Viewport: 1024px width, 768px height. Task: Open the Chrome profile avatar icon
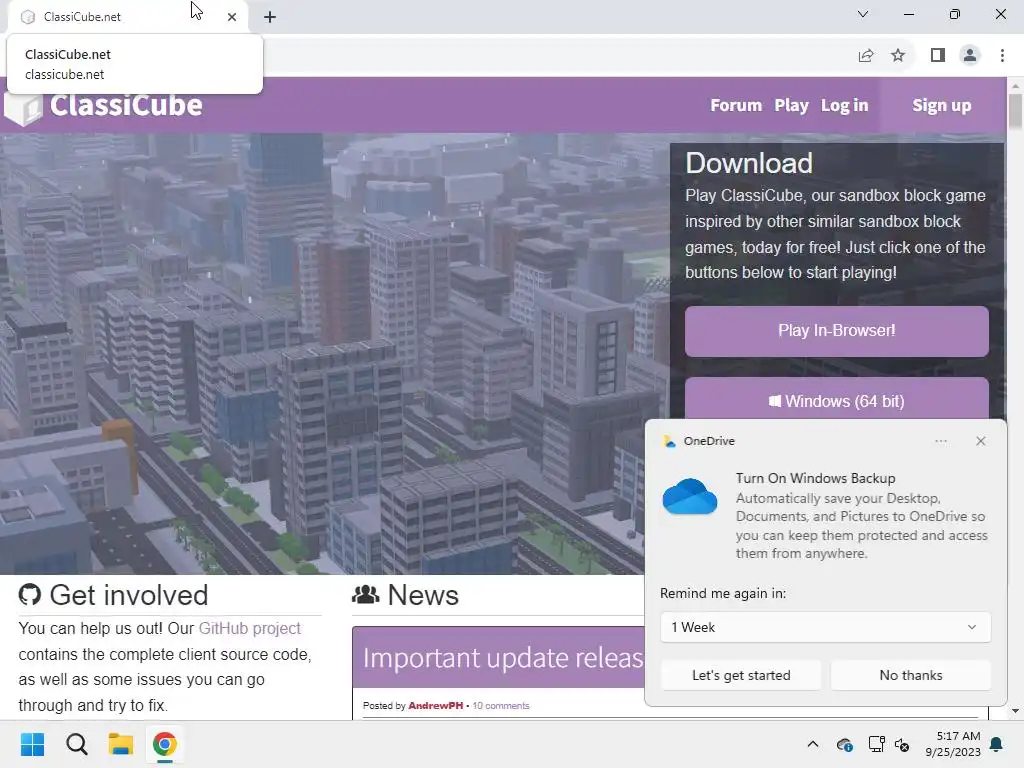970,56
